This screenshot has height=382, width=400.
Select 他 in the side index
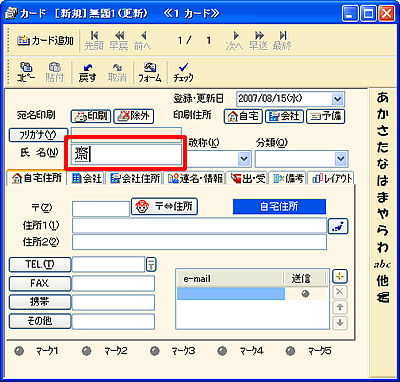383,281
